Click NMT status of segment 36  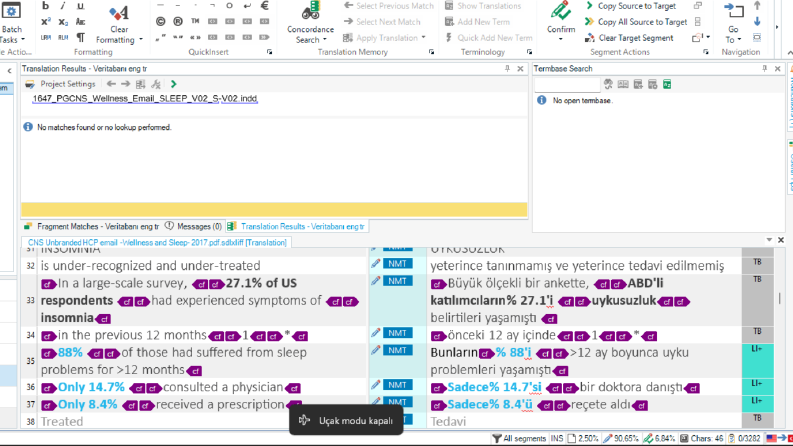point(398,385)
